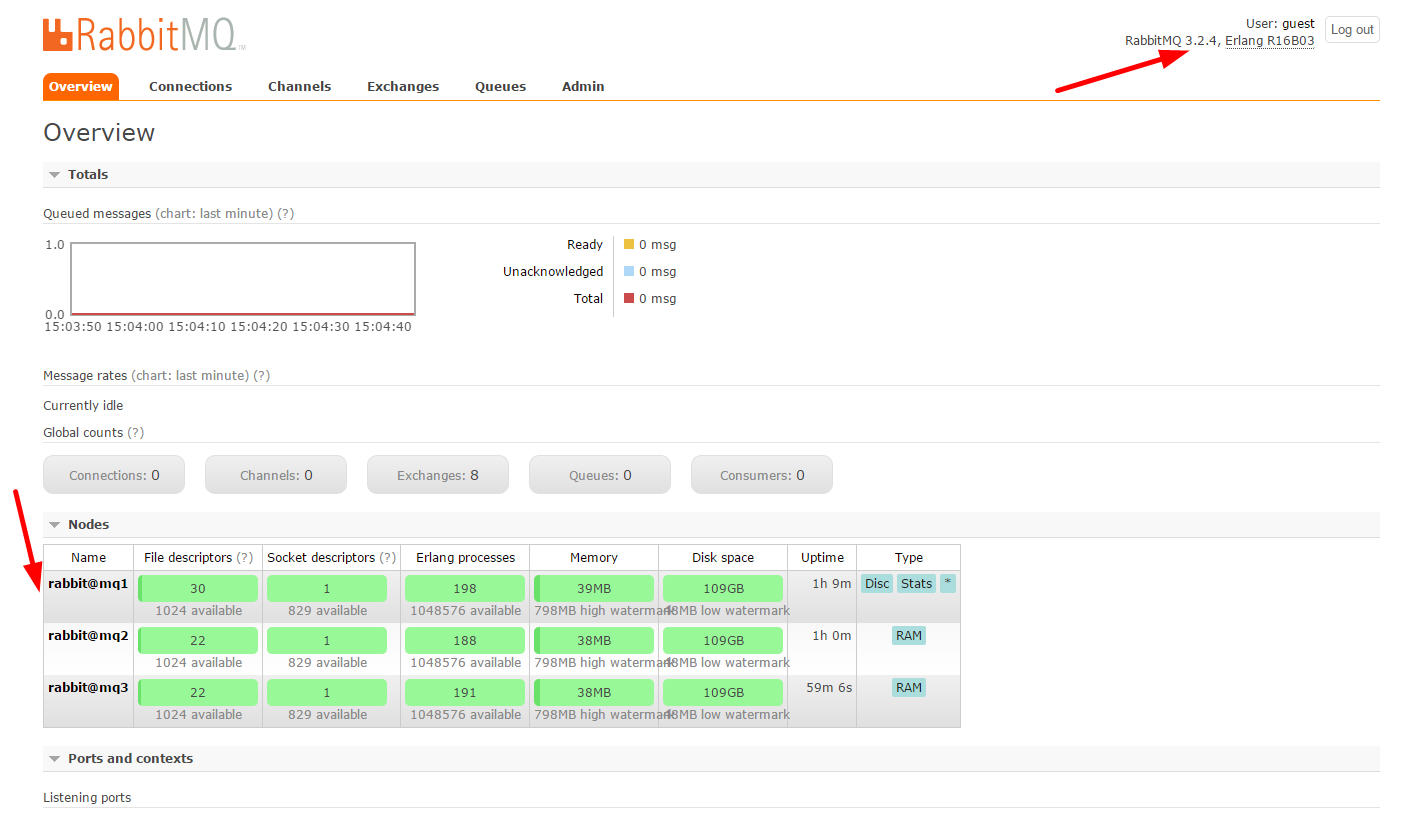Viewport: 1423px width, 815px height.
Task: Click the red Total legend swatch
Action: 629,298
